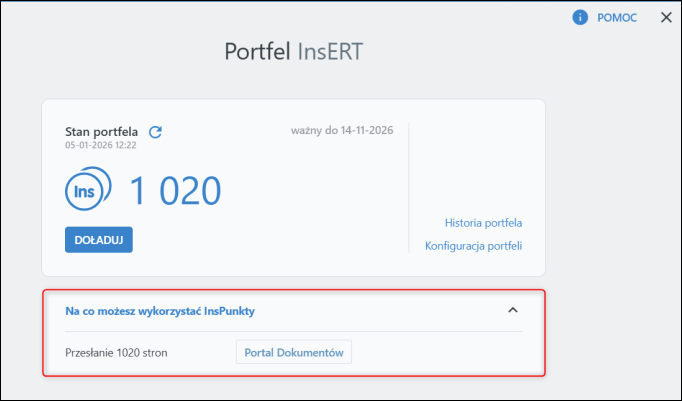This screenshot has width=682, height=401.
Task: Open the POMOC help link
Action: click(x=617, y=17)
